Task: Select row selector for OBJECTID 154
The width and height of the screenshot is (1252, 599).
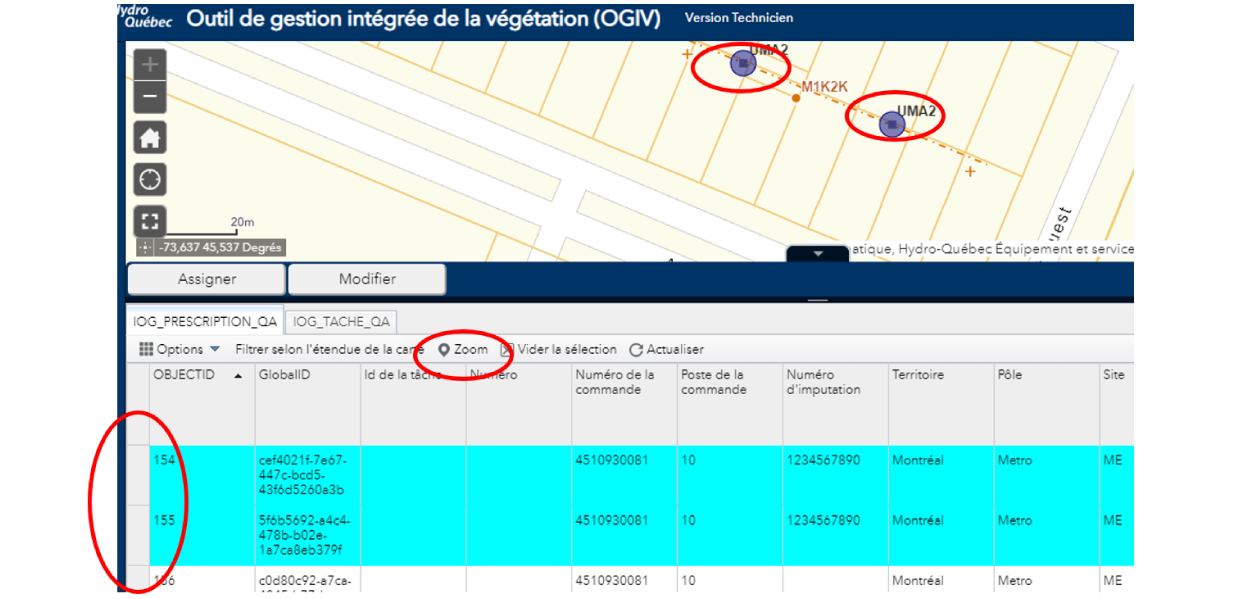Action: pyautogui.click(x=138, y=475)
